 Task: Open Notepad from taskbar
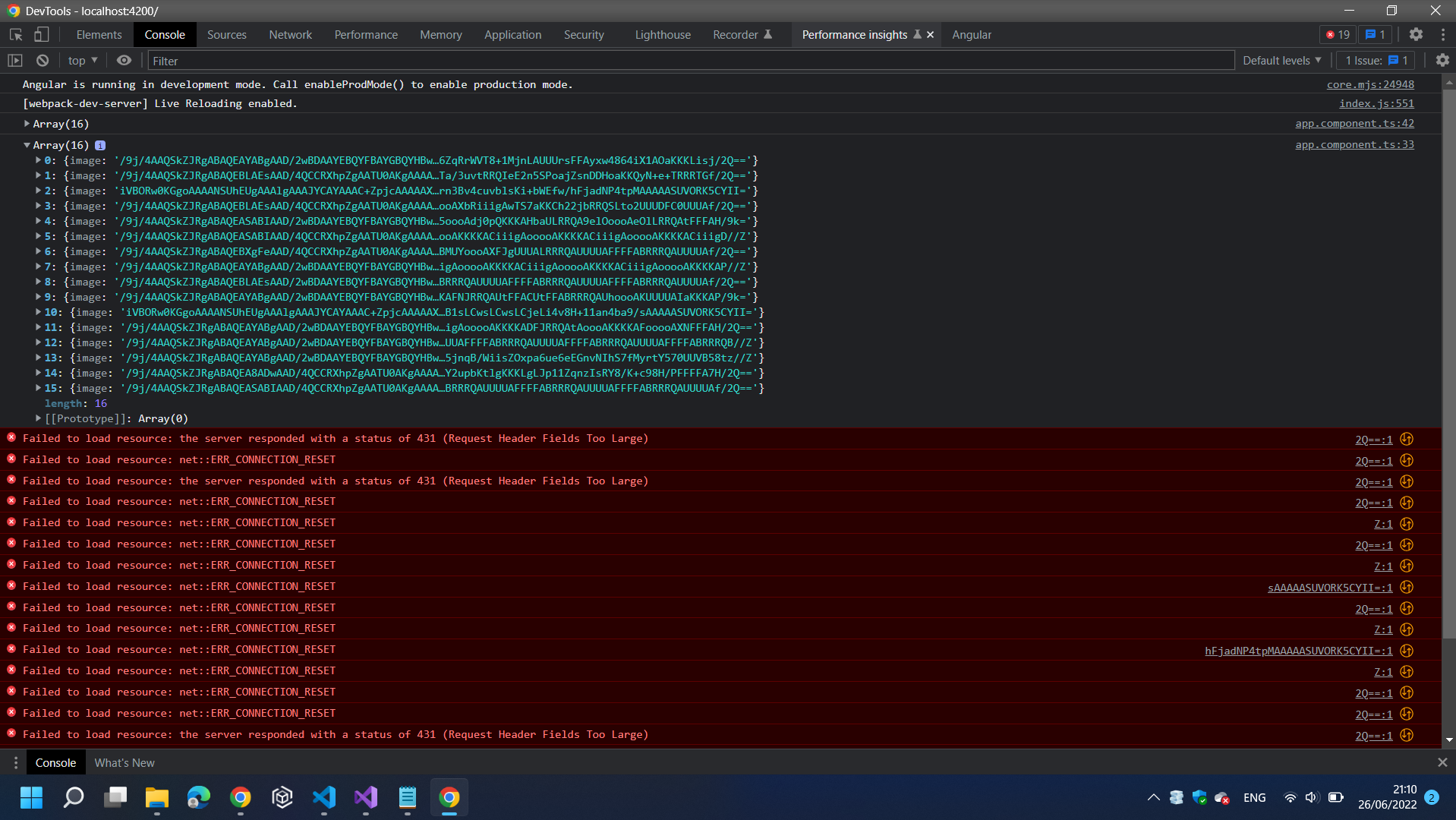(x=408, y=797)
